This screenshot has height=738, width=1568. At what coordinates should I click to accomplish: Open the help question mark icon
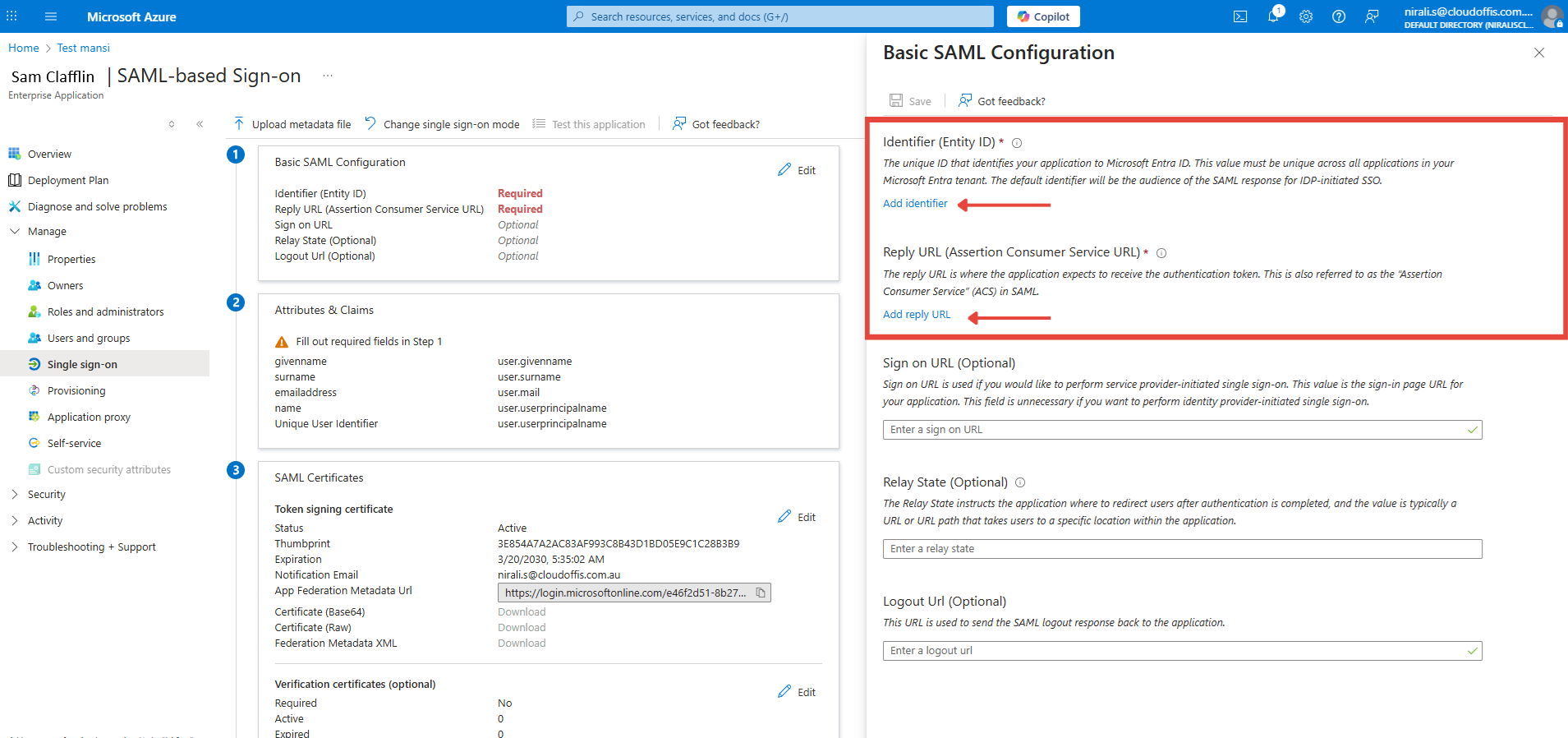click(1339, 16)
